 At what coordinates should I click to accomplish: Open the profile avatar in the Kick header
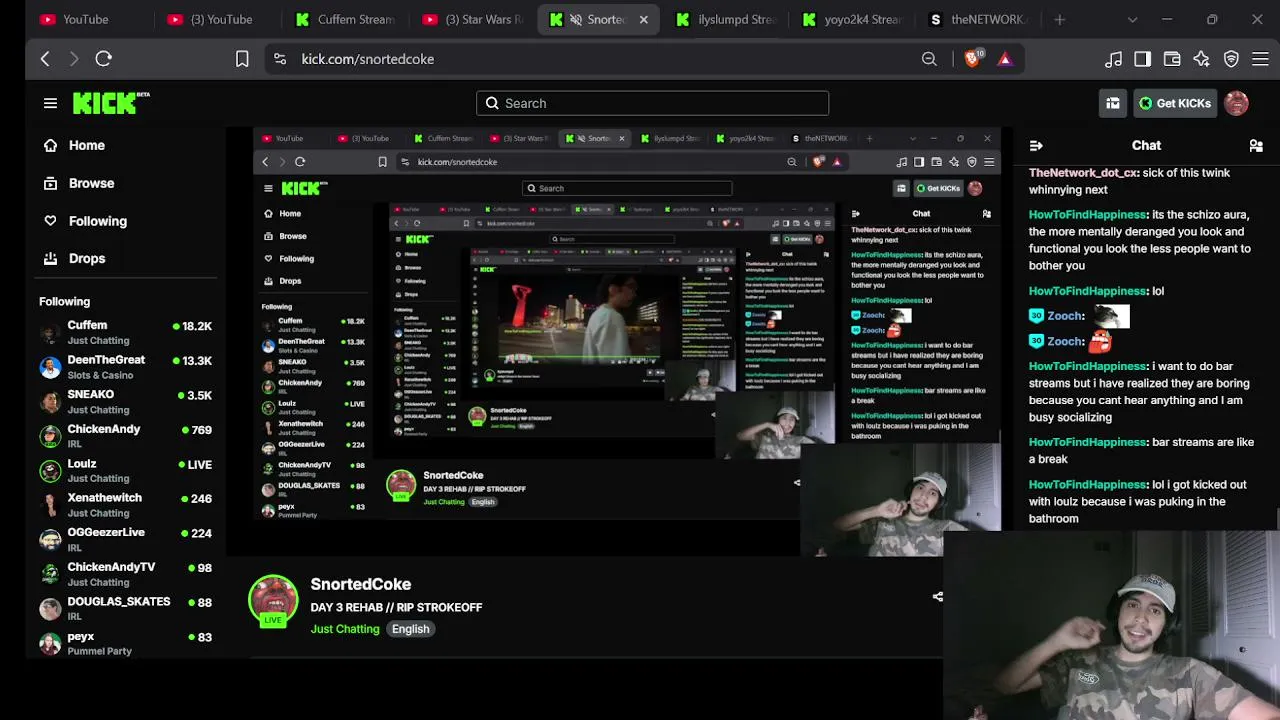1236,103
